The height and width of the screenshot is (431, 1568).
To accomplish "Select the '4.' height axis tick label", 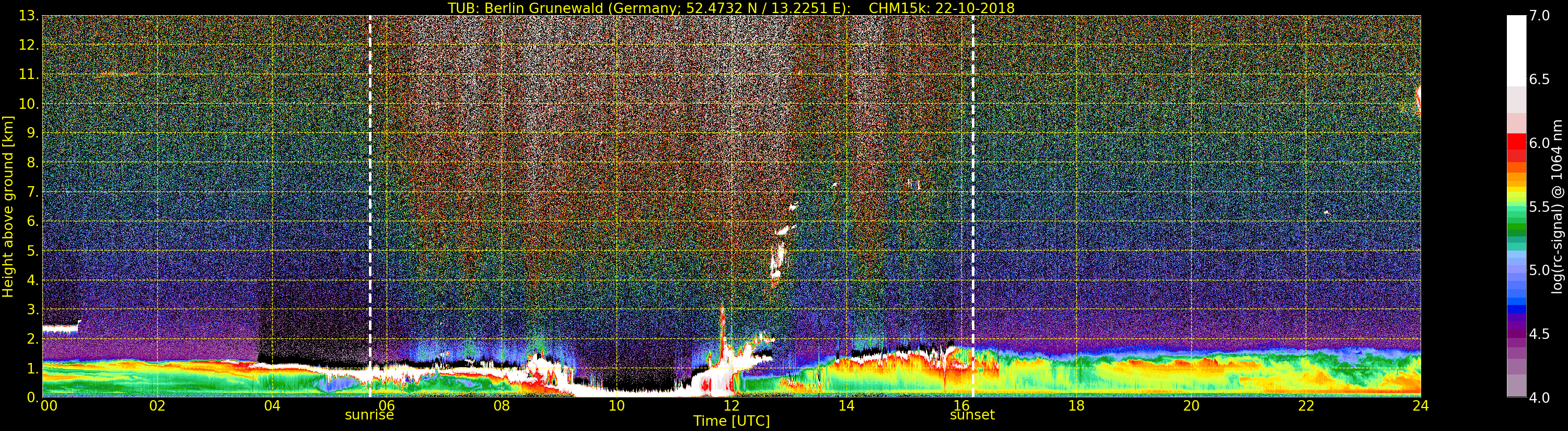I will (x=33, y=280).
